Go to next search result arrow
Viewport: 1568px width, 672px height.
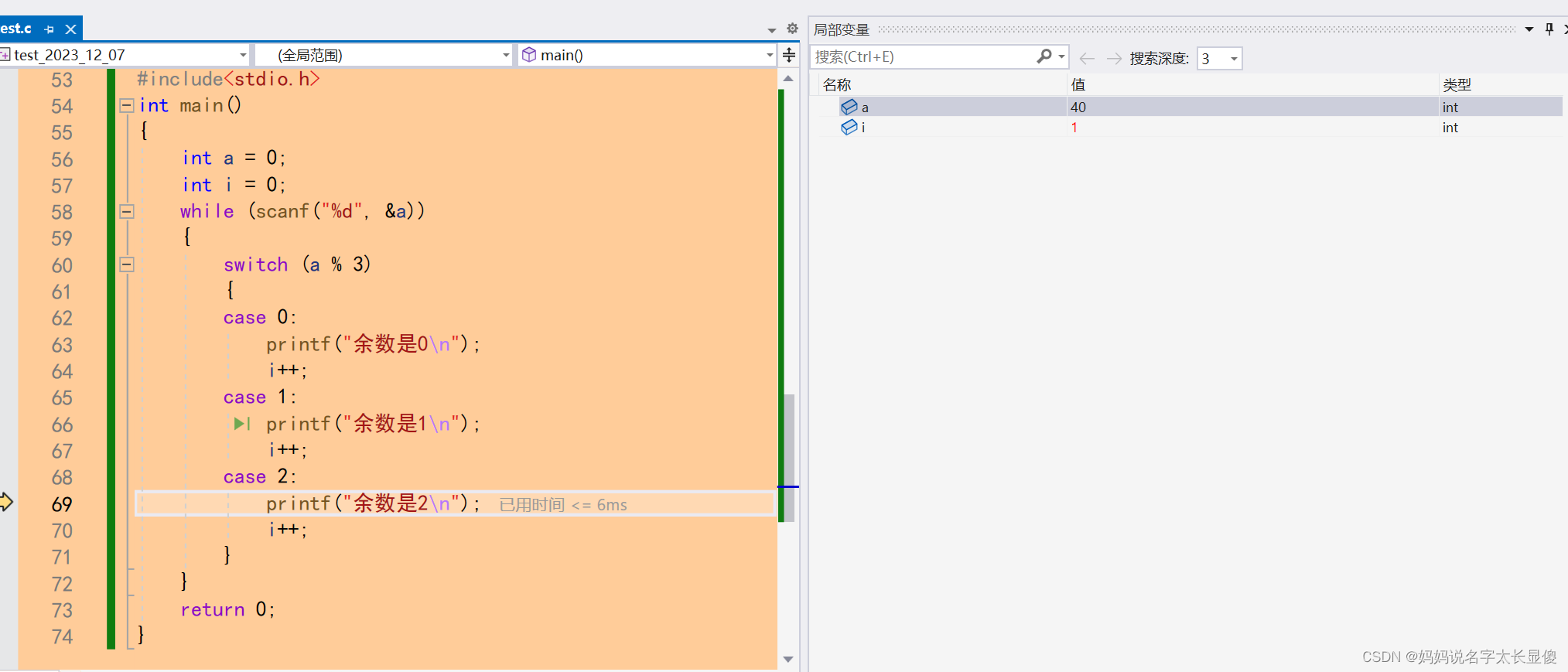pos(1114,58)
